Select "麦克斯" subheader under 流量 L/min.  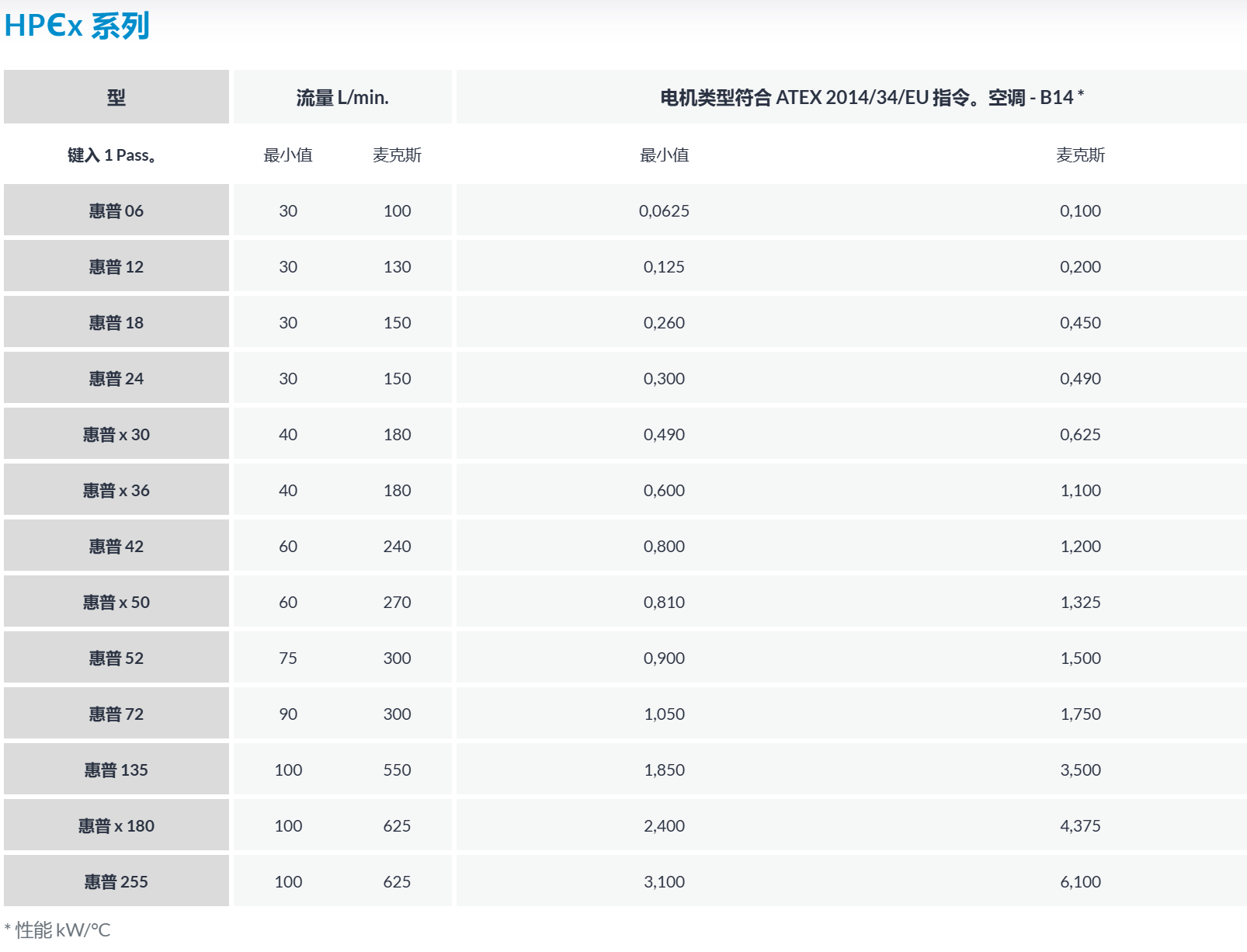click(x=397, y=155)
